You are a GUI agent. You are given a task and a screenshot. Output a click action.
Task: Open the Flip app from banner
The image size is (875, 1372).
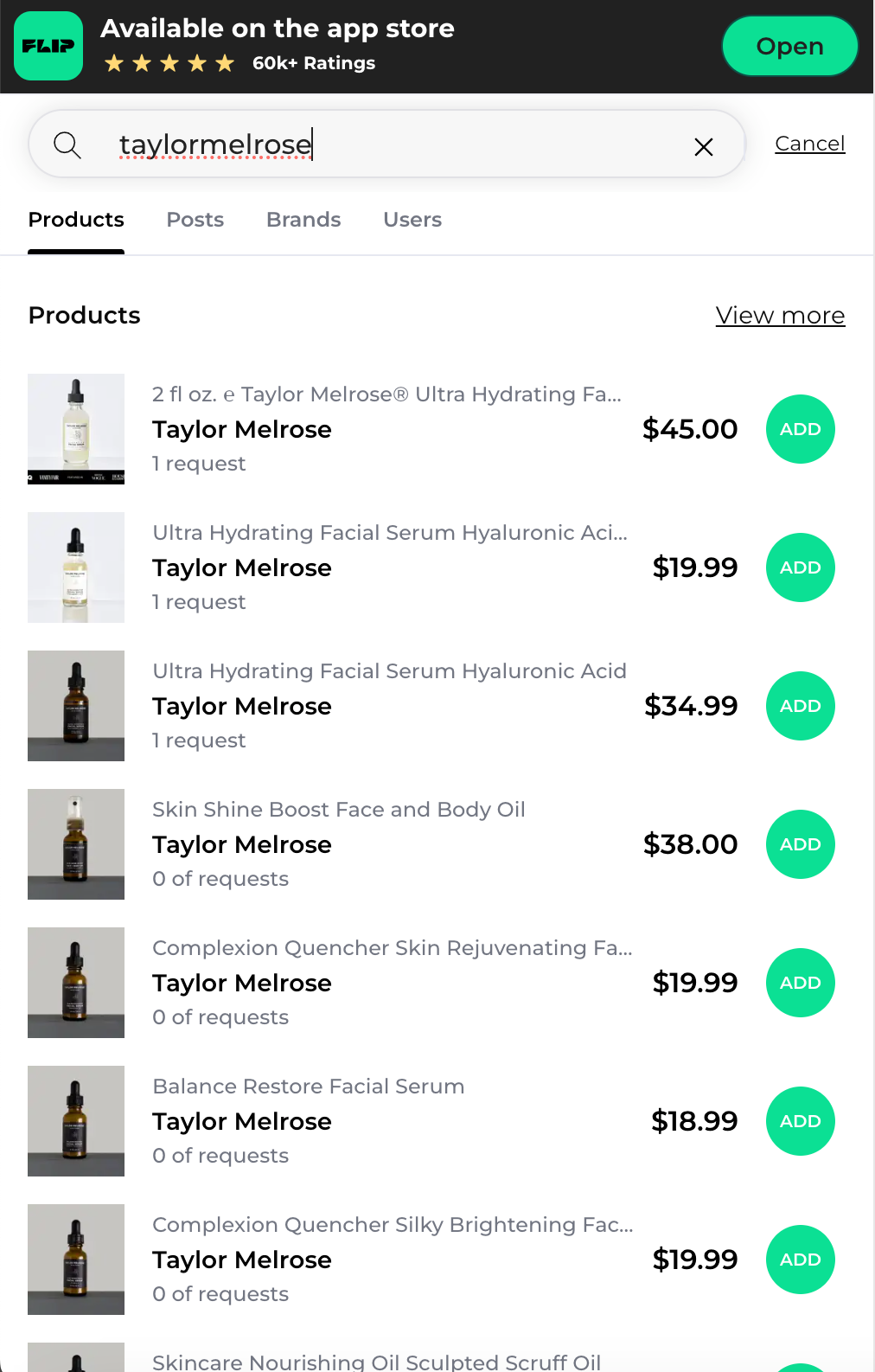[x=789, y=46]
